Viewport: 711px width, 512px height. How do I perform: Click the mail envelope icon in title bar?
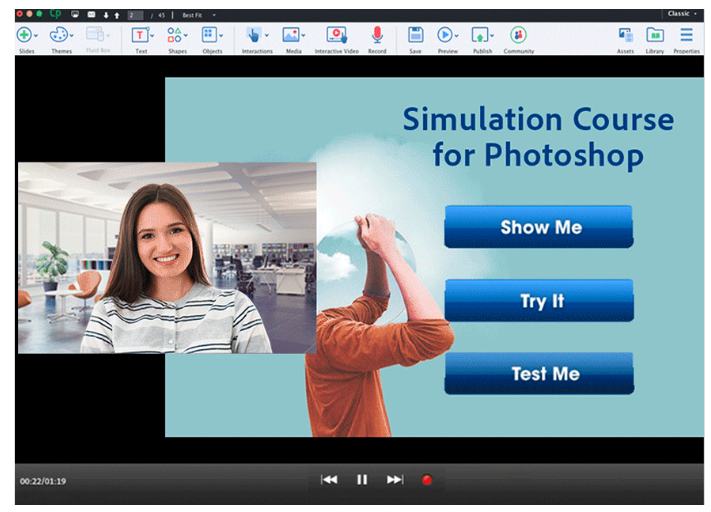pos(92,15)
